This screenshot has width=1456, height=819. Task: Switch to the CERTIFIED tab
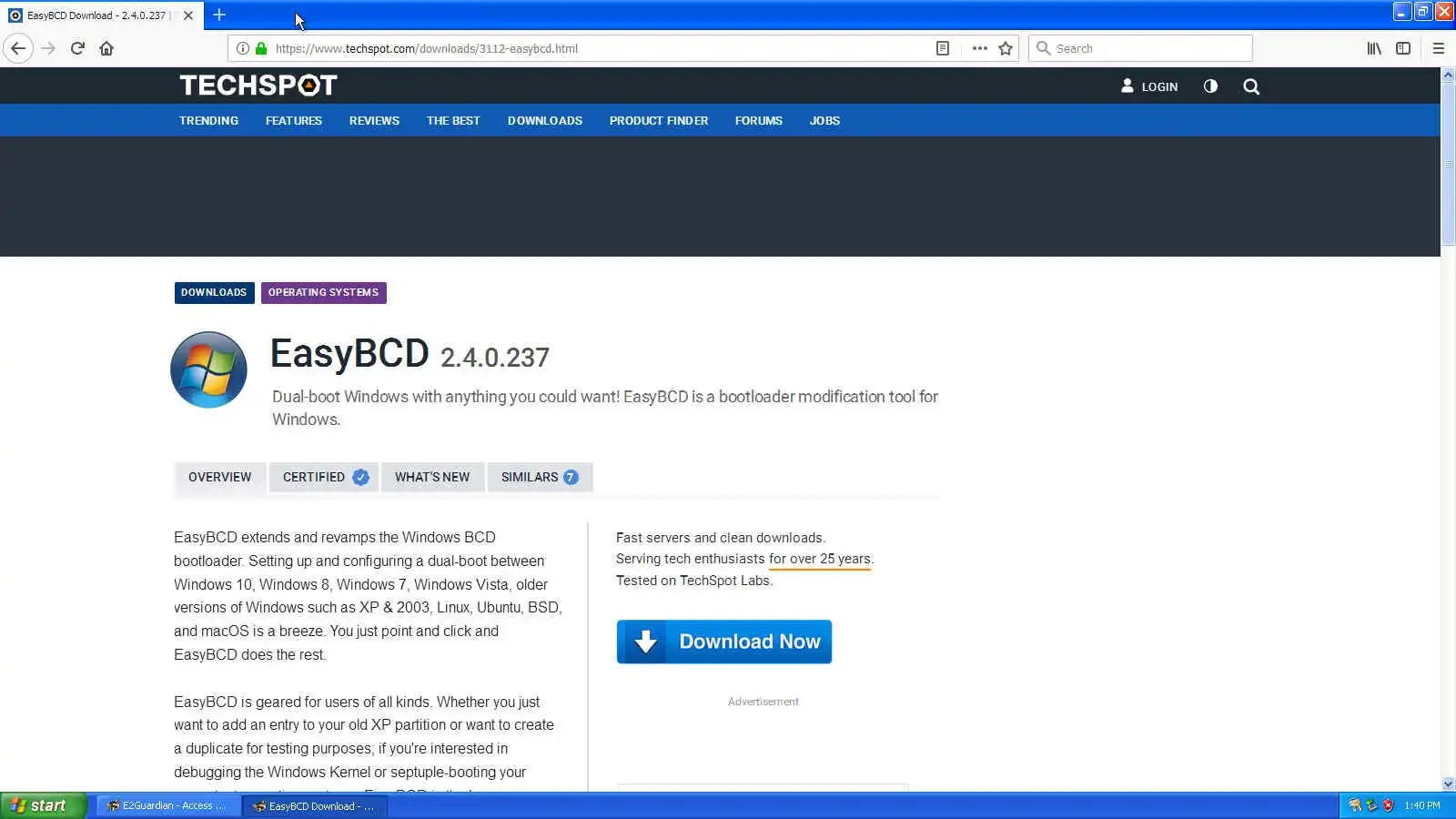pos(323,477)
